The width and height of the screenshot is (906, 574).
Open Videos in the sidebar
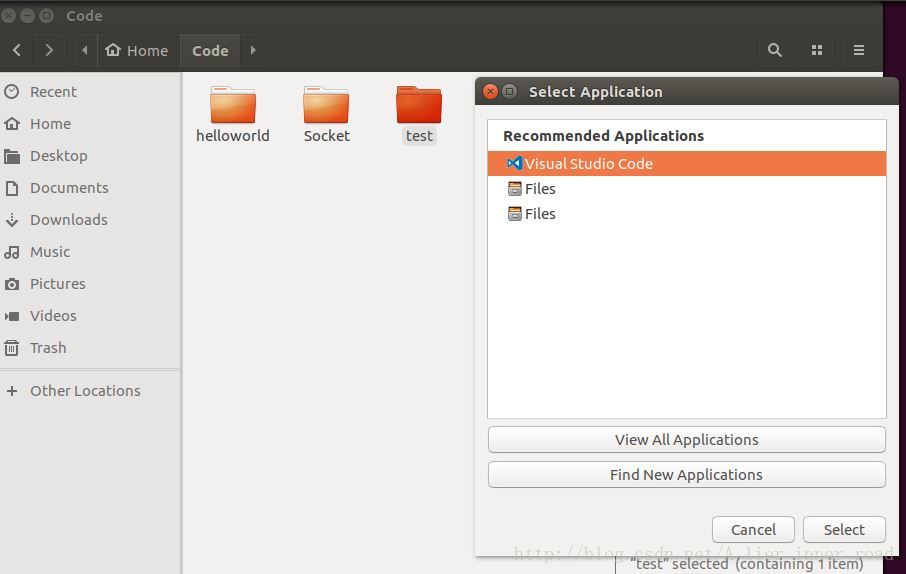coord(90,316)
